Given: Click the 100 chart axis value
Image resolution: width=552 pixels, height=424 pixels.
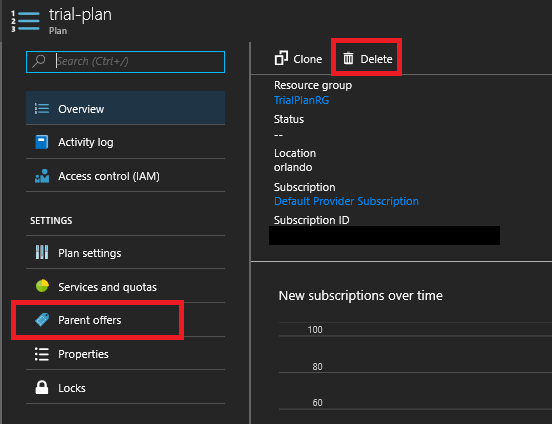Looking at the screenshot, I should point(315,330).
